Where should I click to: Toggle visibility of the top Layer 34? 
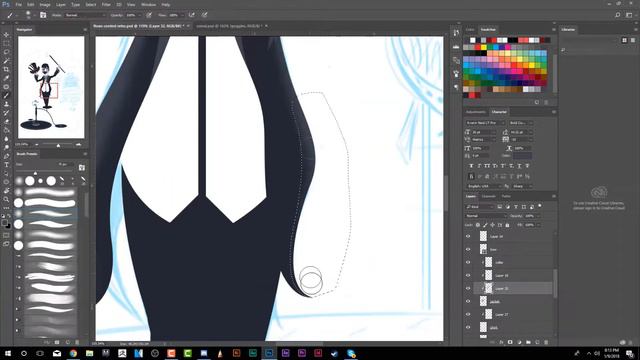pos(468,236)
